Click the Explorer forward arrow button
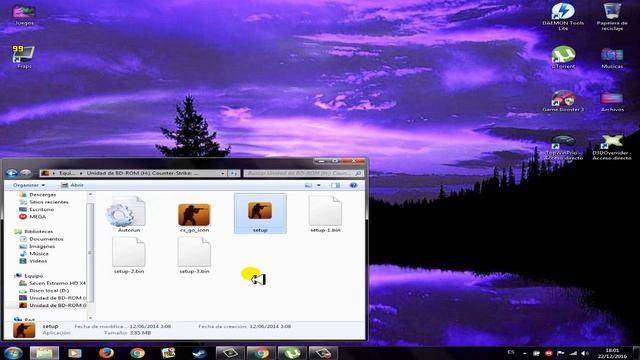 tap(26, 173)
